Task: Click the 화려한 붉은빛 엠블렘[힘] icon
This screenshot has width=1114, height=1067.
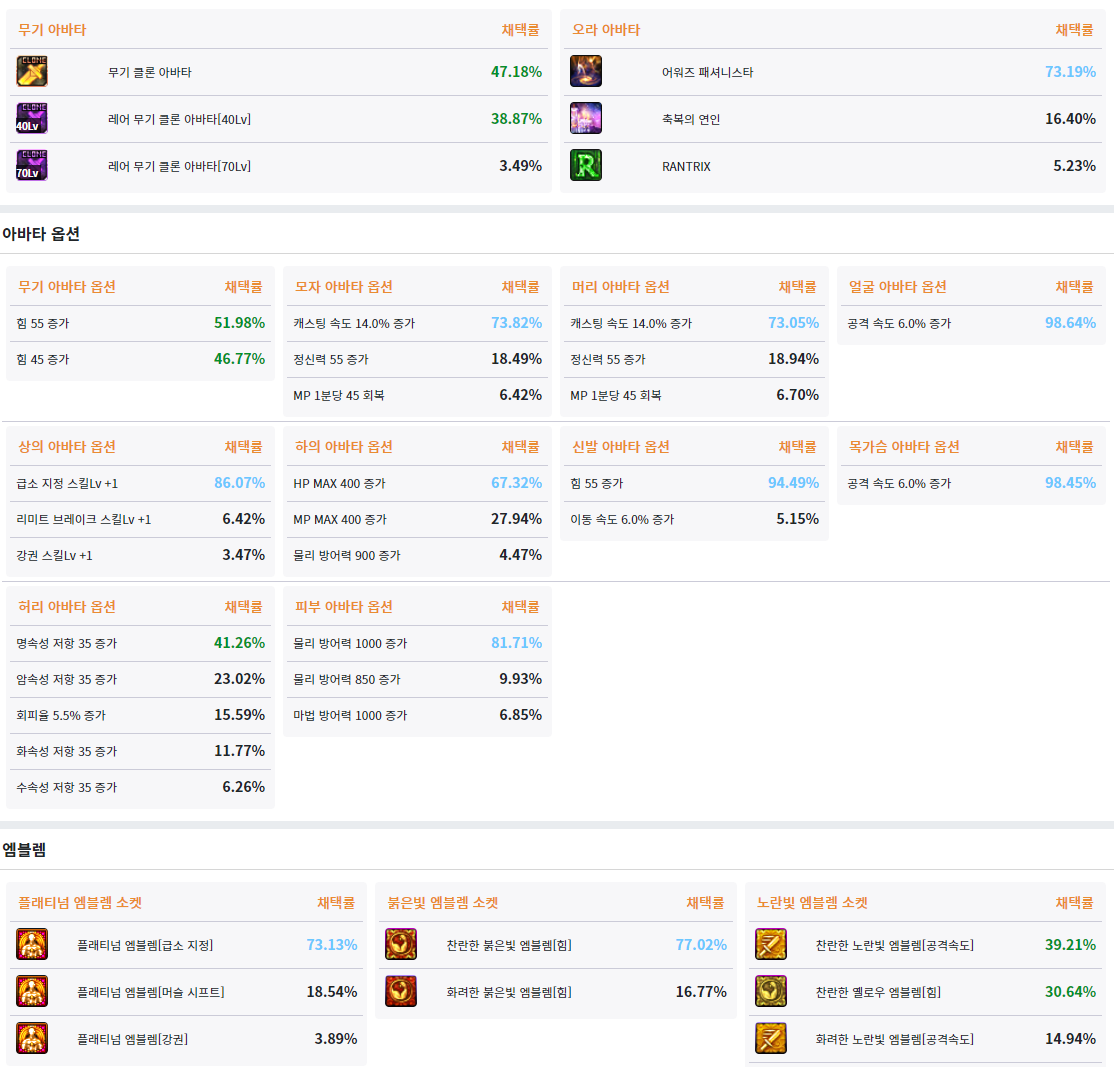Action: pyautogui.click(x=401, y=992)
